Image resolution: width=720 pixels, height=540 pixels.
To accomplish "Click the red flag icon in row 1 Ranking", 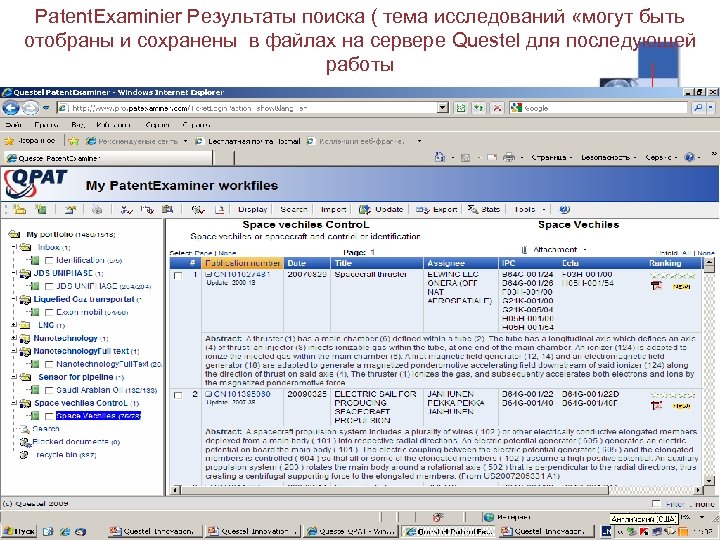I will (x=657, y=286).
